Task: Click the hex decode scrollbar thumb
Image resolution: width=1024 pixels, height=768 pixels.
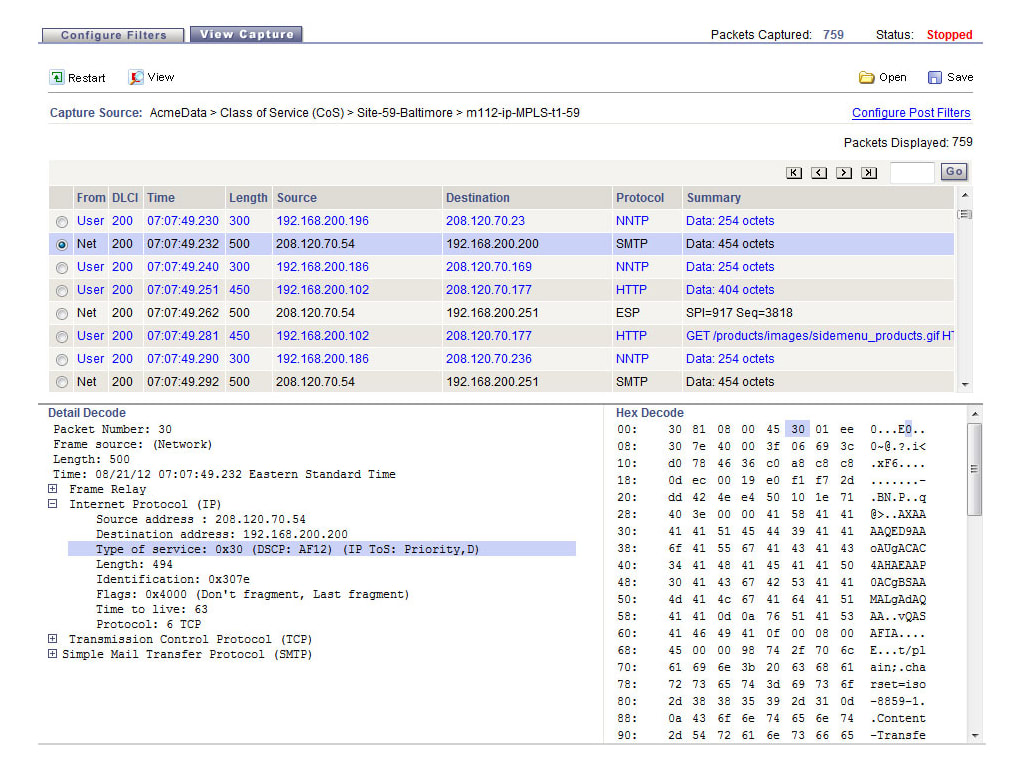Action: pyautogui.click(x=974, y=470)
